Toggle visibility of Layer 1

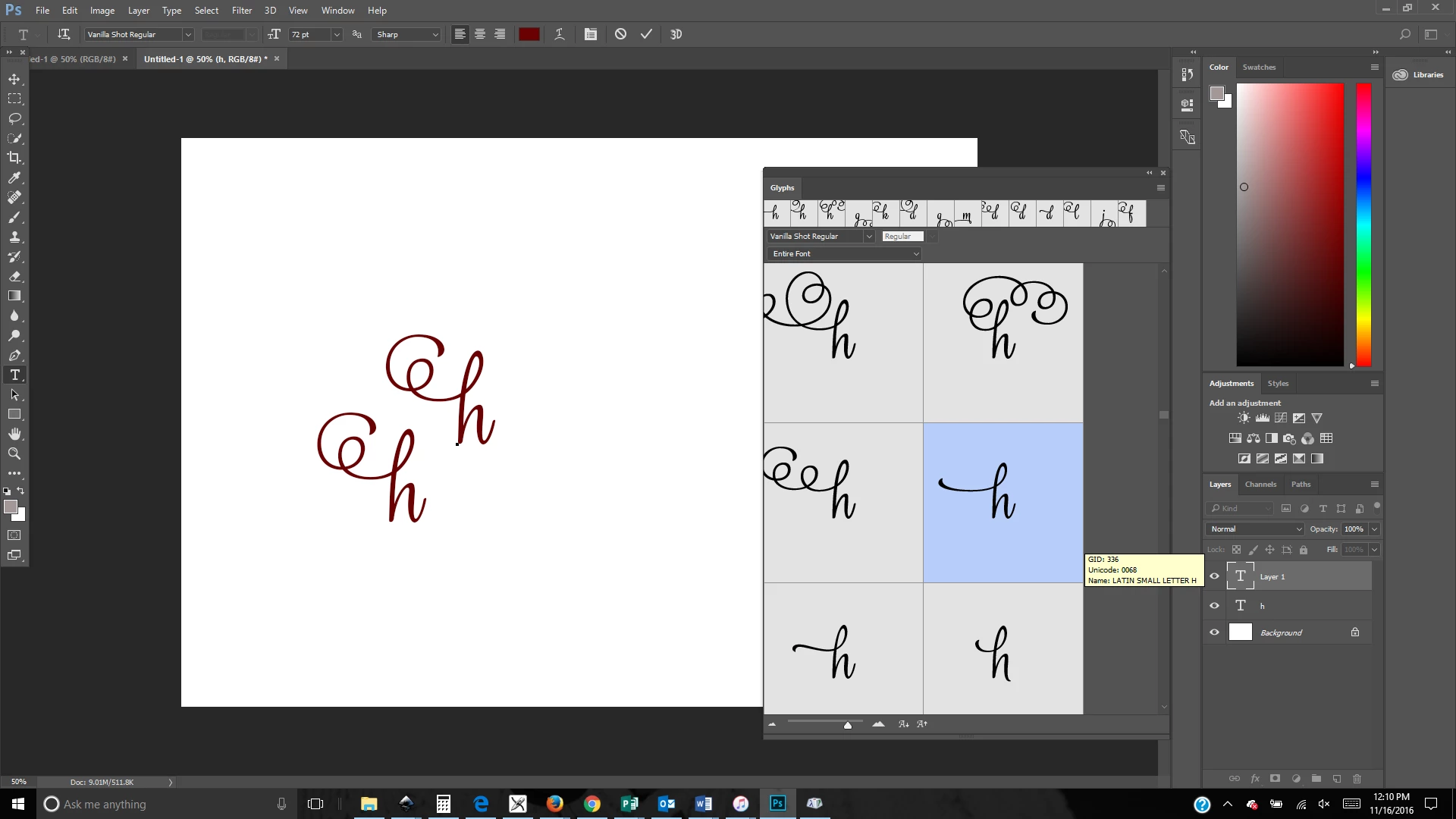[x=1214, y=576]
